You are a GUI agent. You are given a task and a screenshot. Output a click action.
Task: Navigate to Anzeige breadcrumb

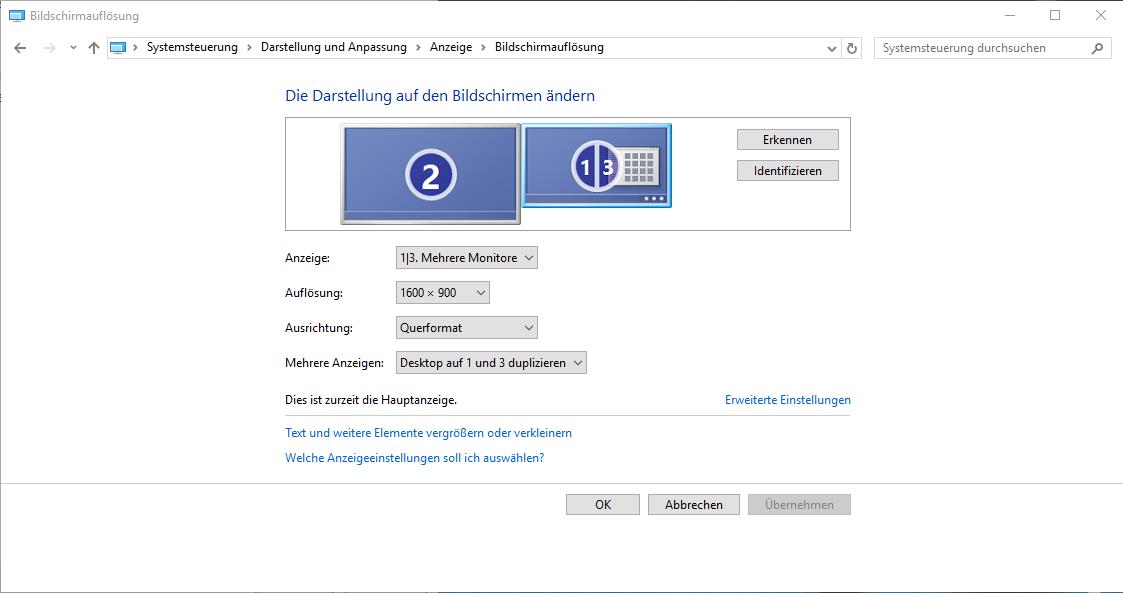450,47
